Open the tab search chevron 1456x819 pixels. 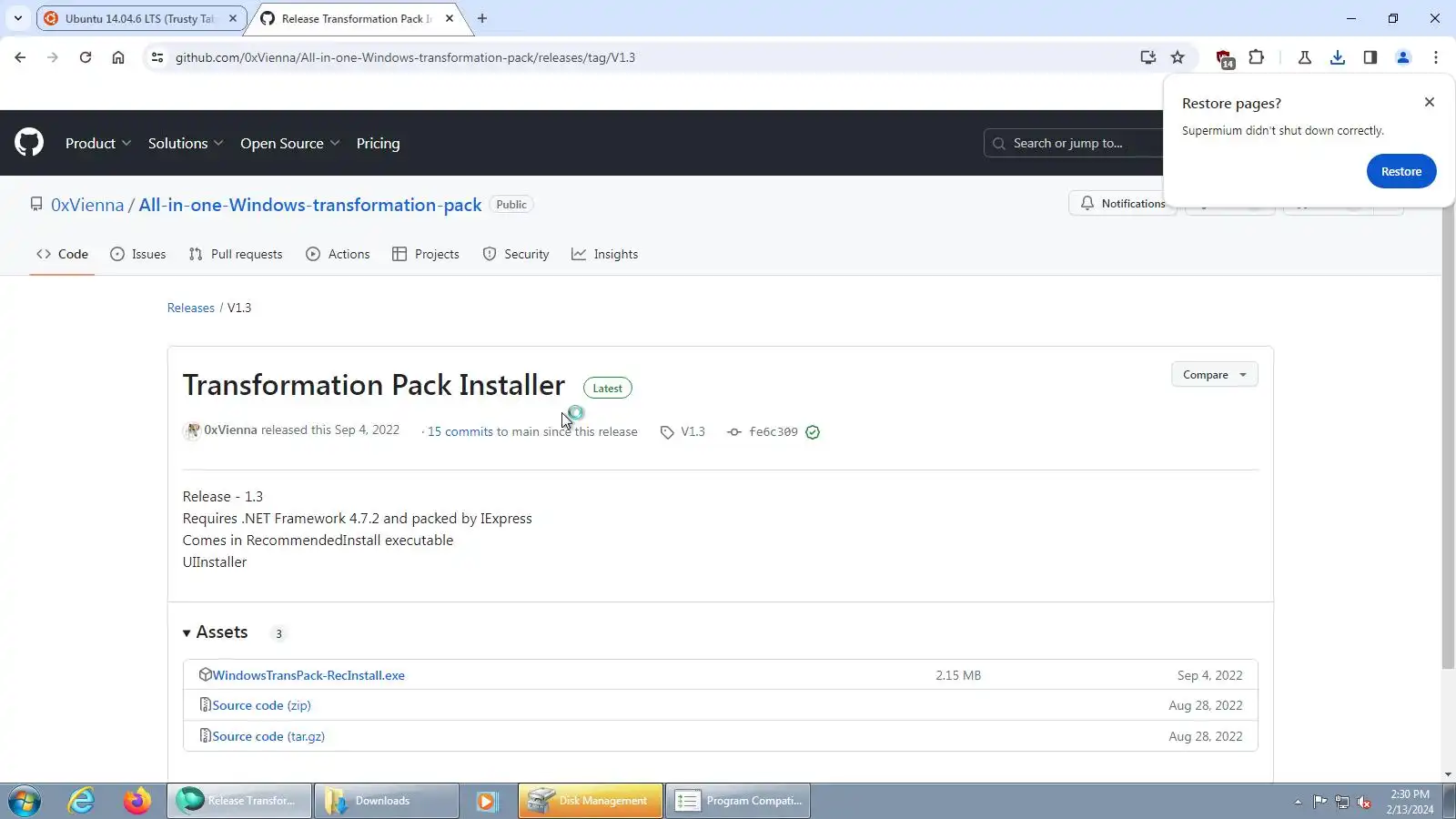point(18,18)
